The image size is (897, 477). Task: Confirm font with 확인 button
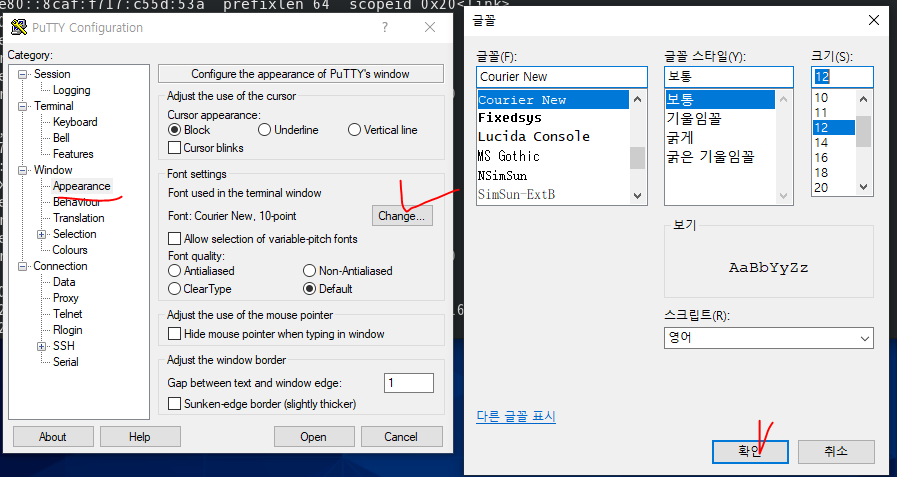[750, 451]
